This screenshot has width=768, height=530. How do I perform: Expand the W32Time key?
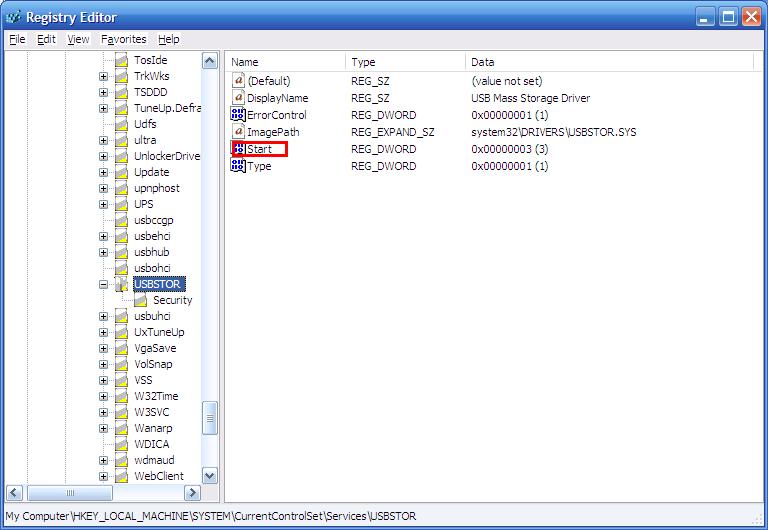point(103,396)
